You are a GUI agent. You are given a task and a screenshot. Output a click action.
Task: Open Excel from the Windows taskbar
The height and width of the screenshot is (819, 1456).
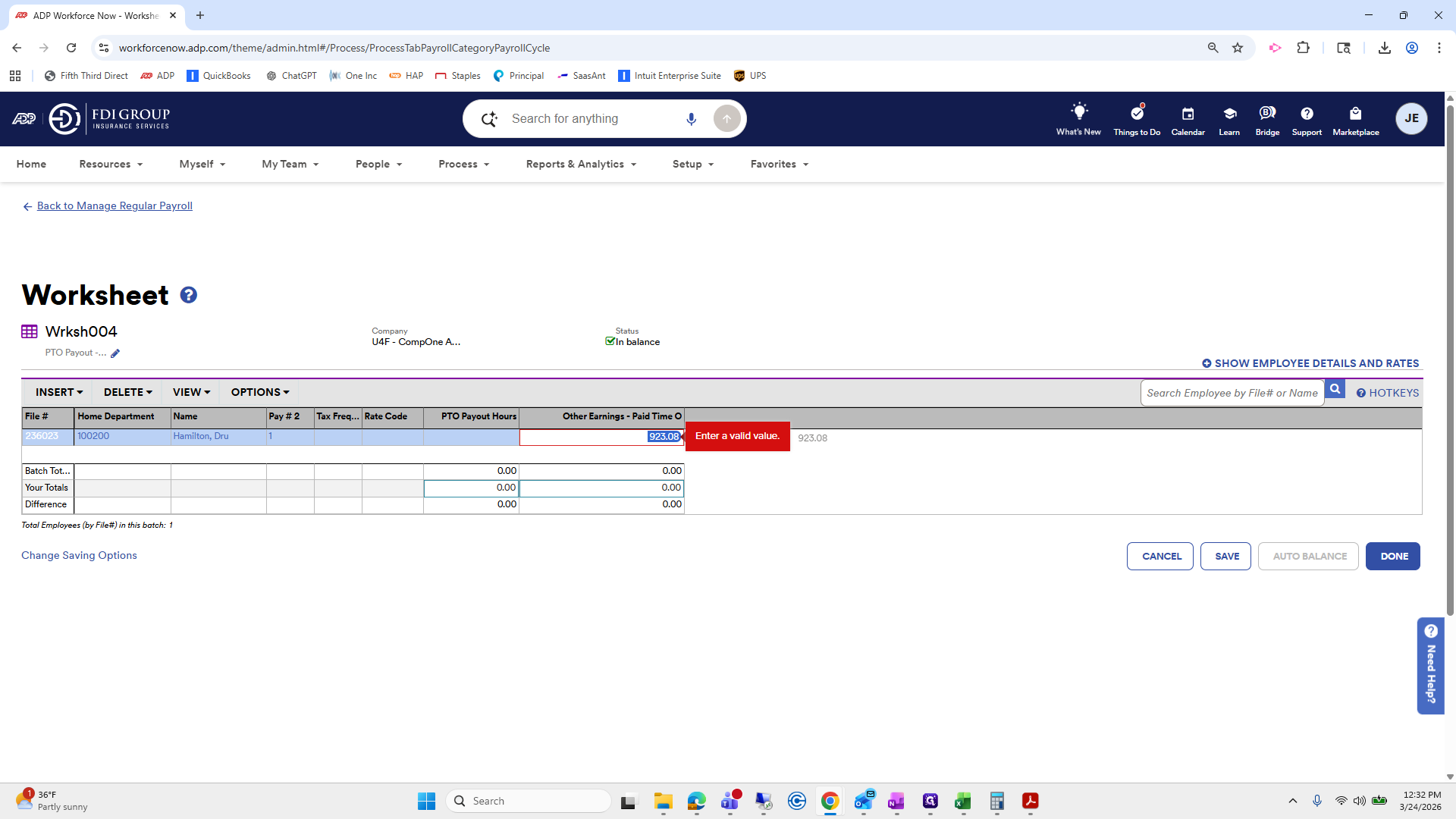(x=963, y=801)
